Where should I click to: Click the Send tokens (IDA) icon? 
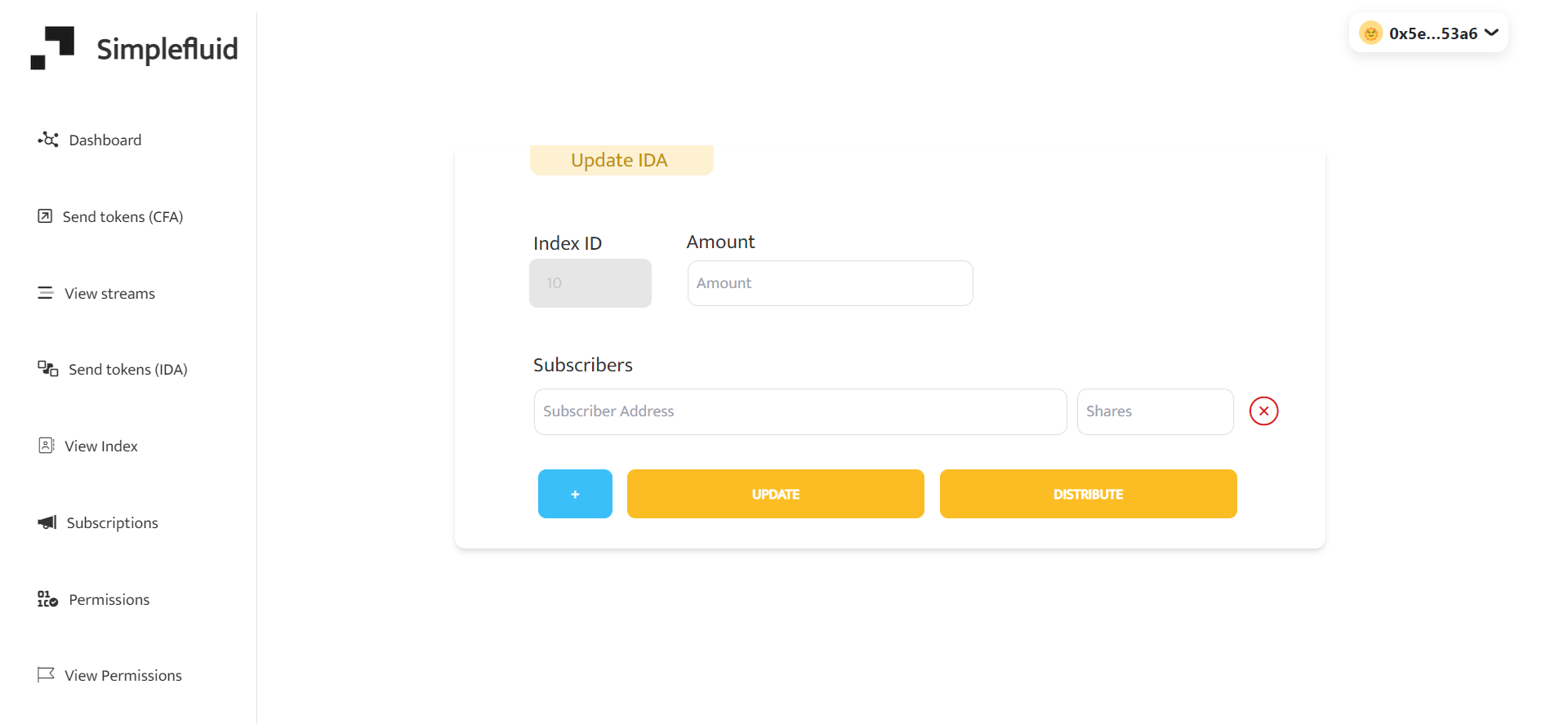point(48,369)
